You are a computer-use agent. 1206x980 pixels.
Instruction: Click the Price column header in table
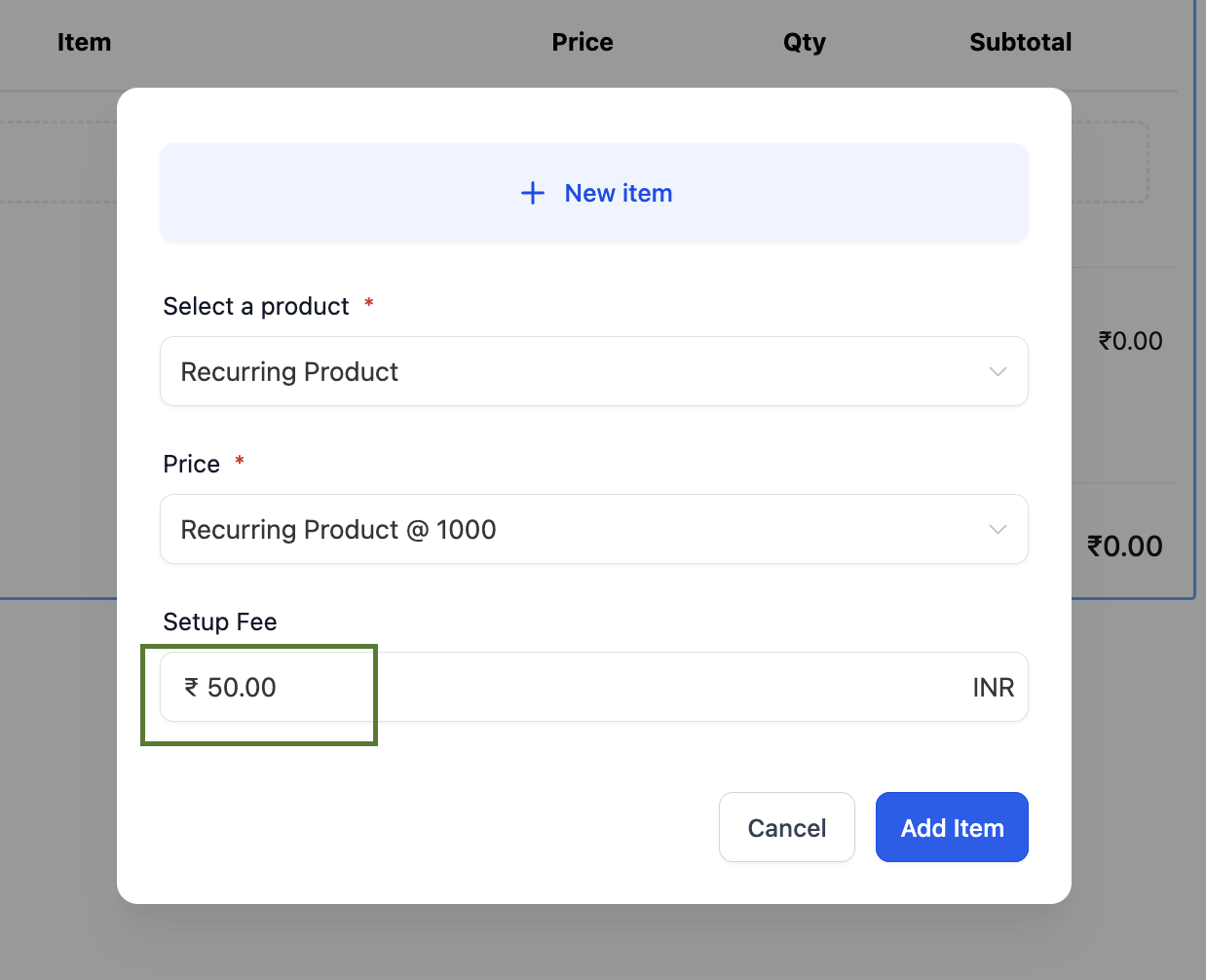[x=583, y=42]
